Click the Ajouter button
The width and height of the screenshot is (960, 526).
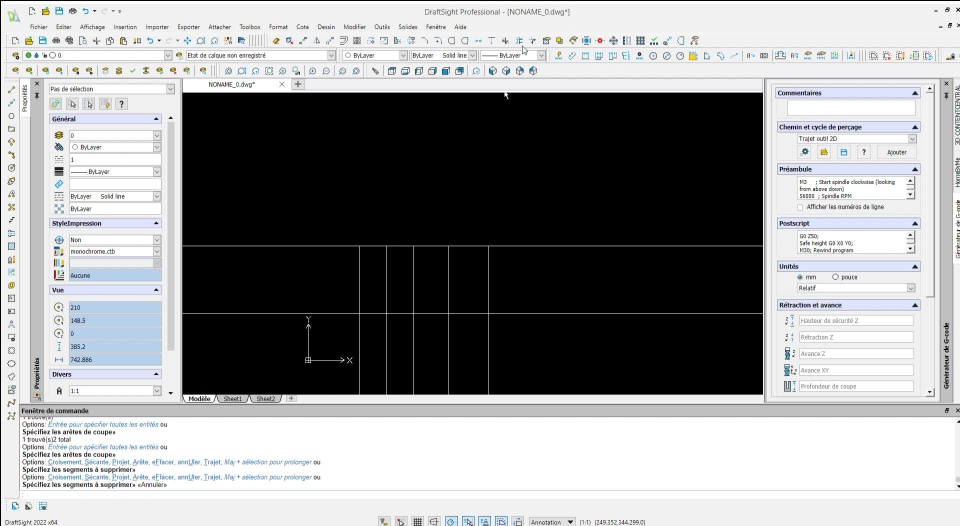click(896, 152)
